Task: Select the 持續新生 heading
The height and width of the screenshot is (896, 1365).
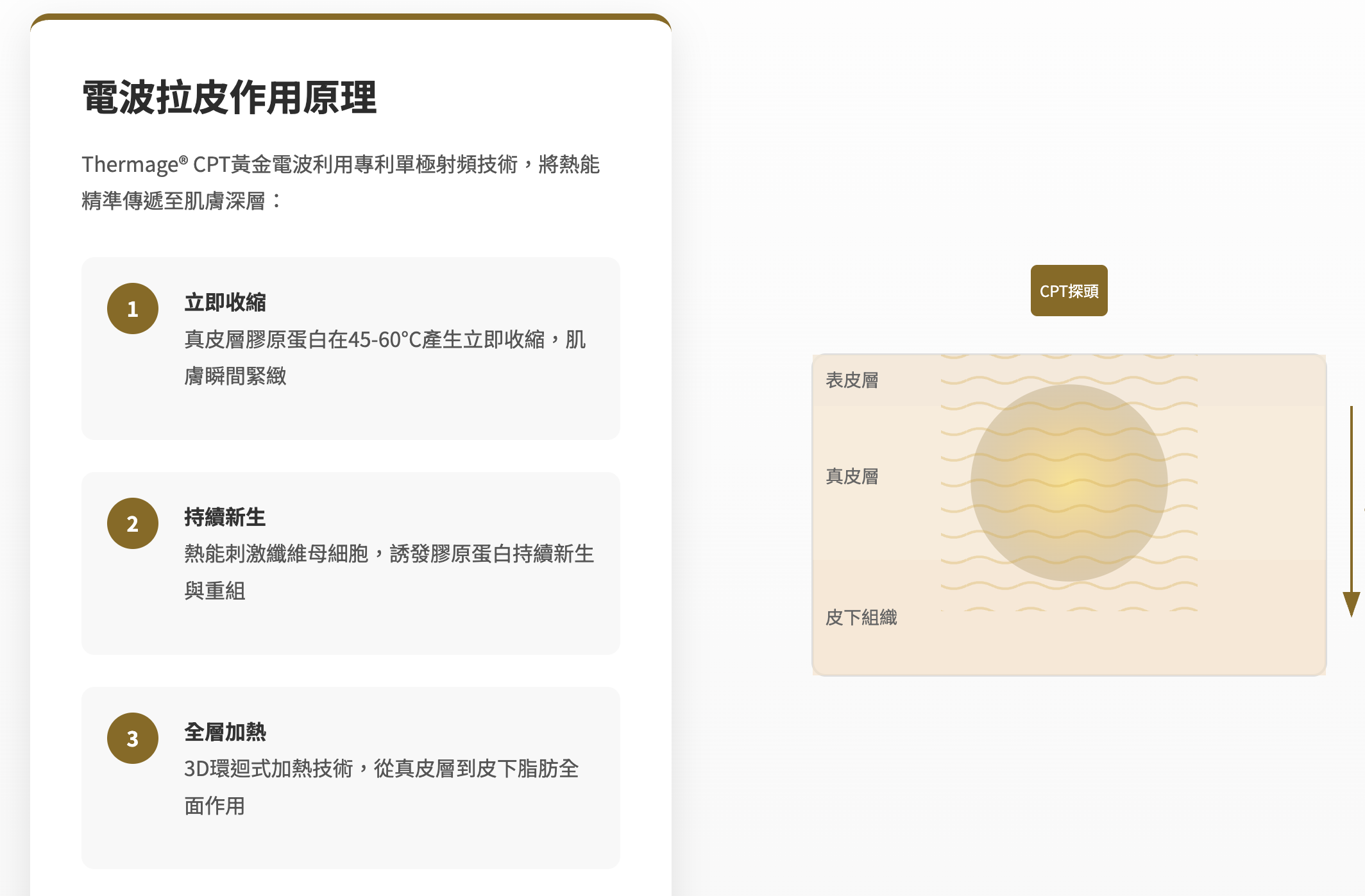Action: (225, 517)
